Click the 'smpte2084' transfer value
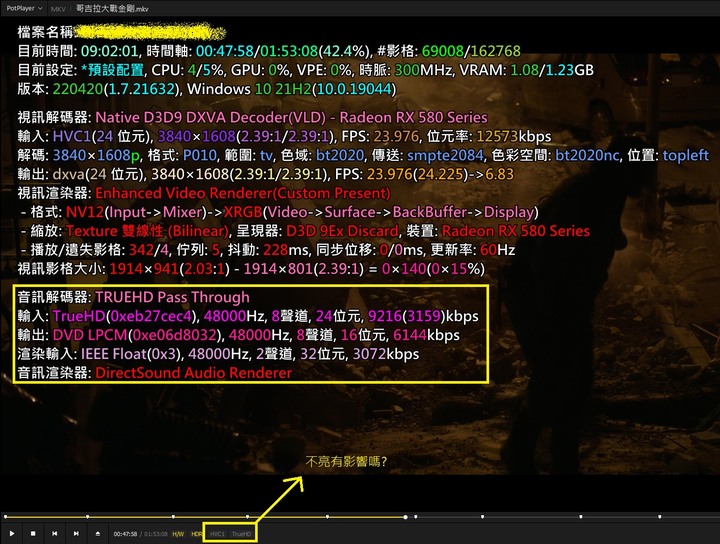 coord(445,155)
